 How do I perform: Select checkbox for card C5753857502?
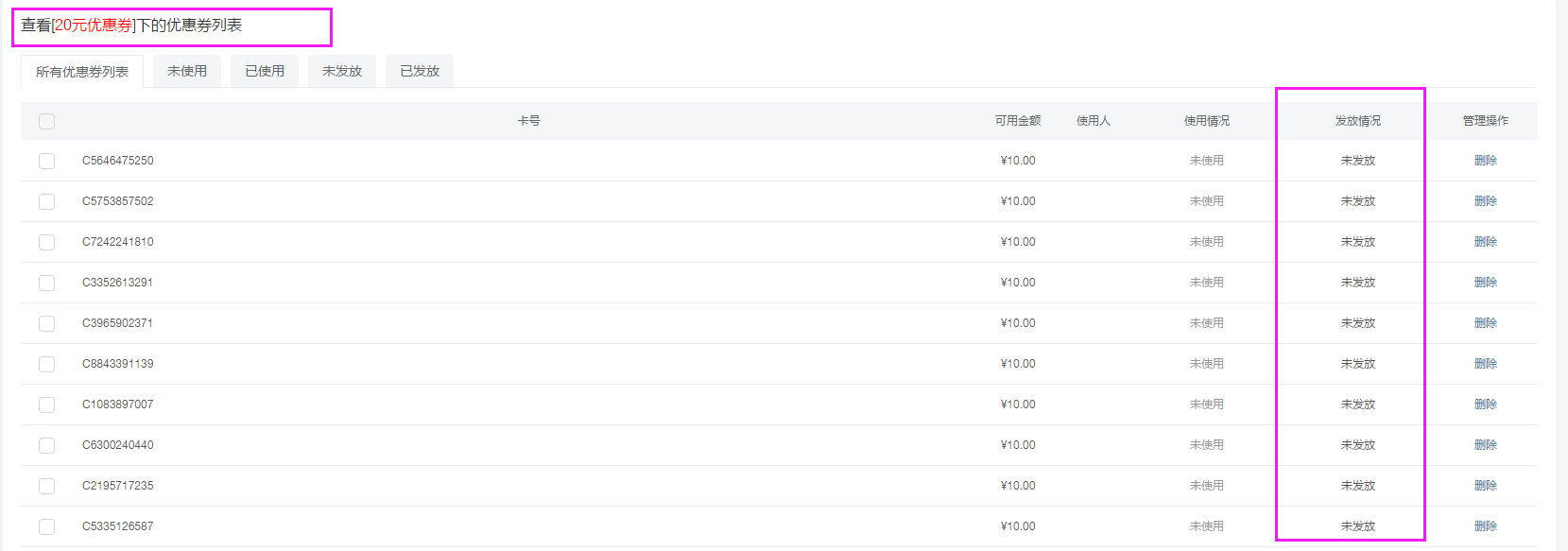tap(46, 201)
